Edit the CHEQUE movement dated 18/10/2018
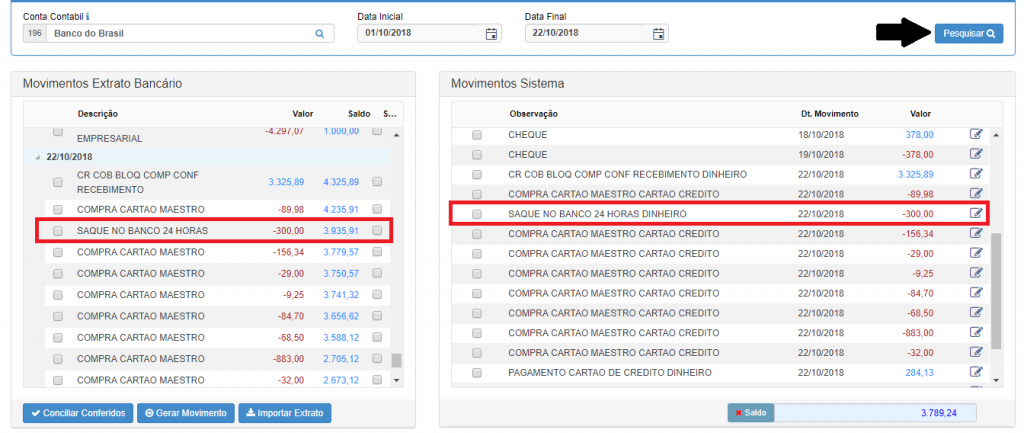 pyautogui.click(x=976, y=135)
